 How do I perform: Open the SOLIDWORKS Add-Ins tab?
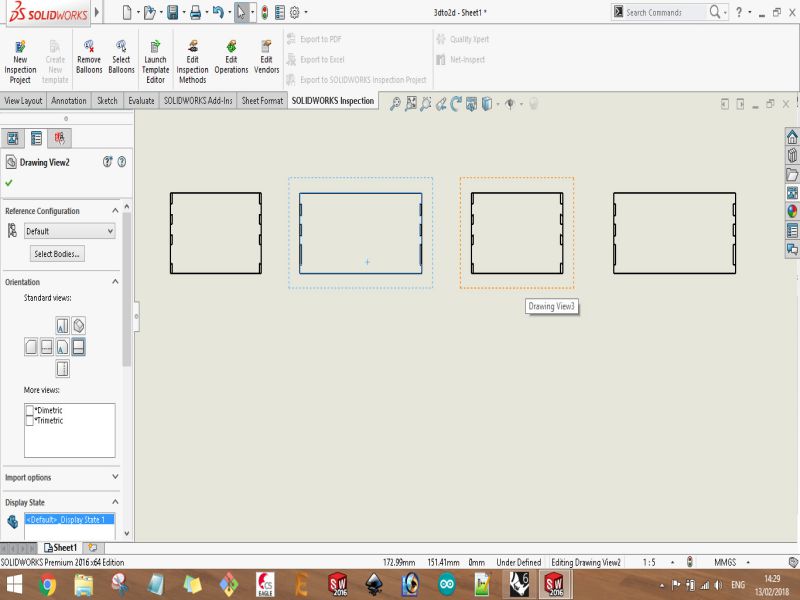click(x=198, y=101)
